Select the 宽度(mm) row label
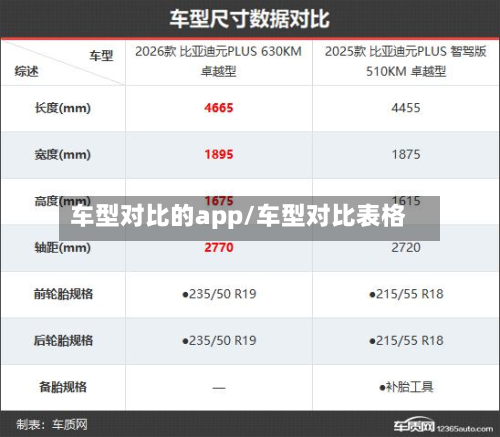The image size is (500, 437). (63, 155)
